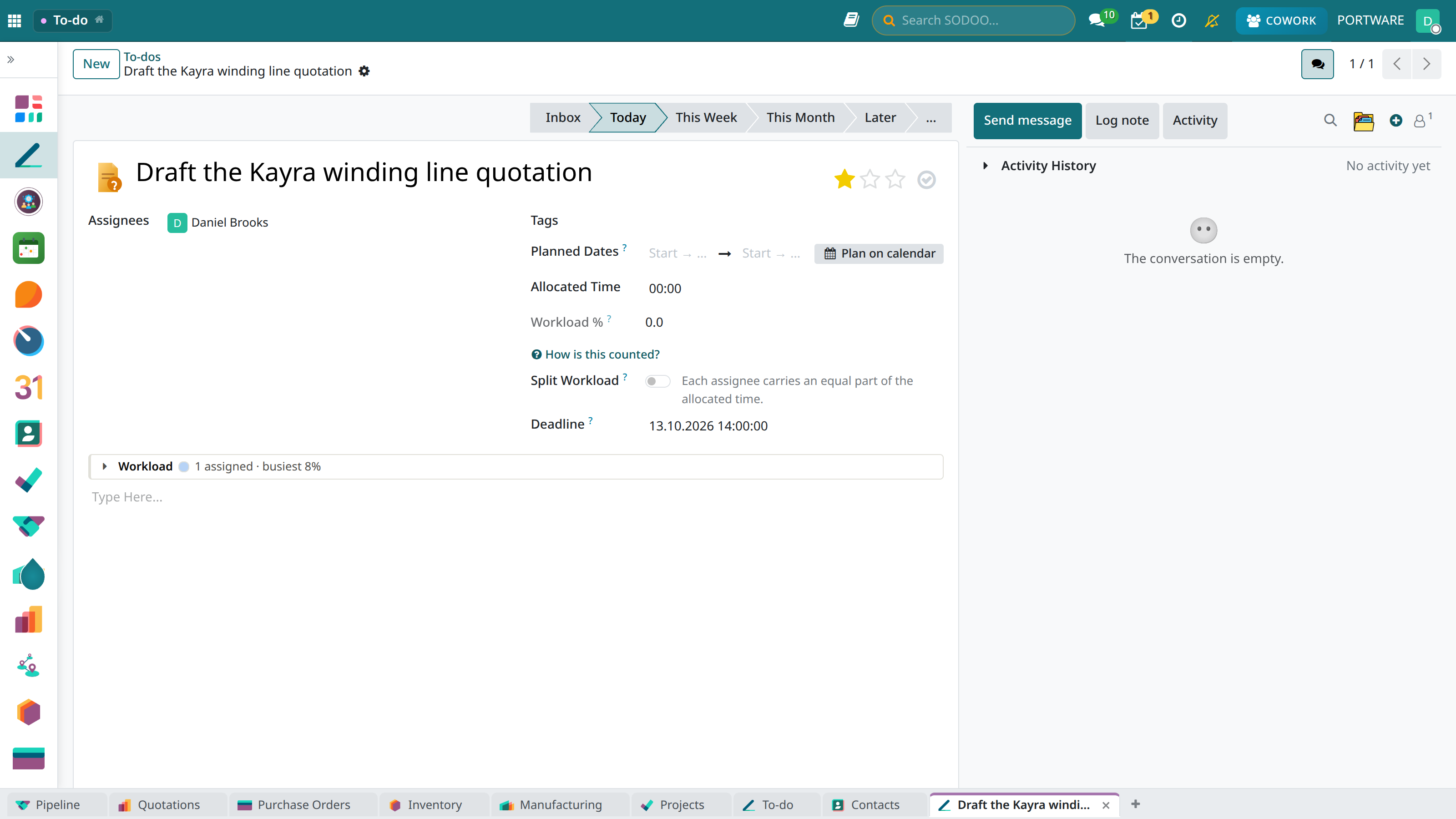Open the To-do pencil app in sidebar
The height and width of the screenshot is (819, 1456).
coord(29,155)
